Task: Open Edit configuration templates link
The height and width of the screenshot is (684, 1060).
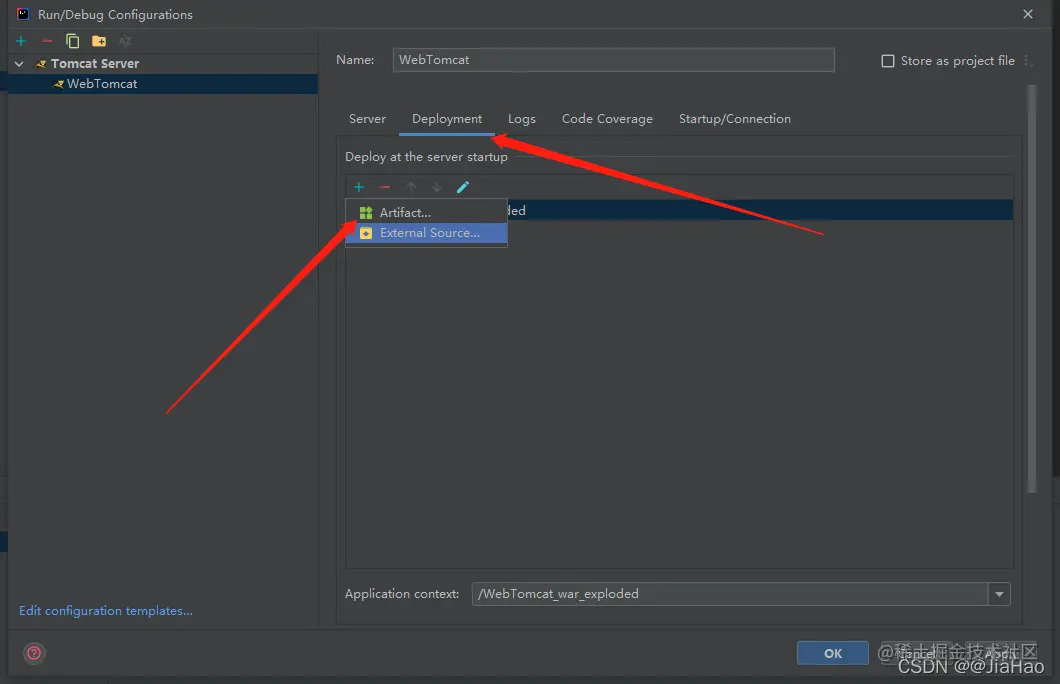Action: 105,611
